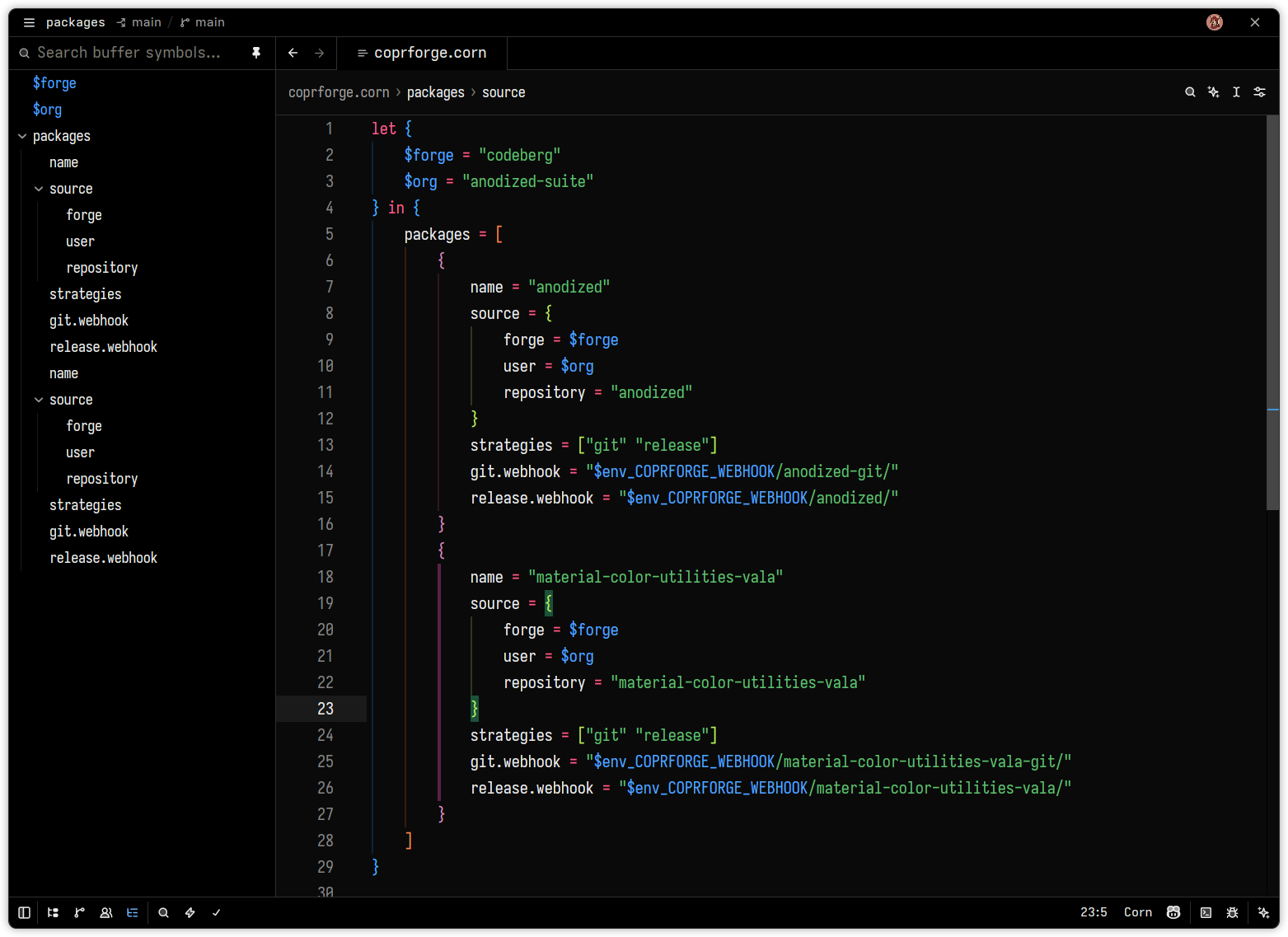Click the packages project name in title bar
The width and height of the screenshot is (1288, 937).
(x=76, y=22)
